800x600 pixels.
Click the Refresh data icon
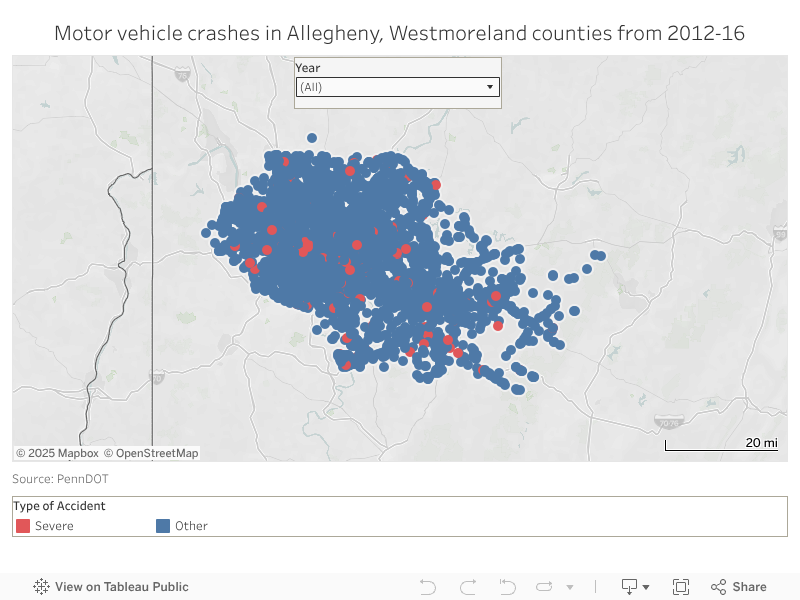click(545, 587)
